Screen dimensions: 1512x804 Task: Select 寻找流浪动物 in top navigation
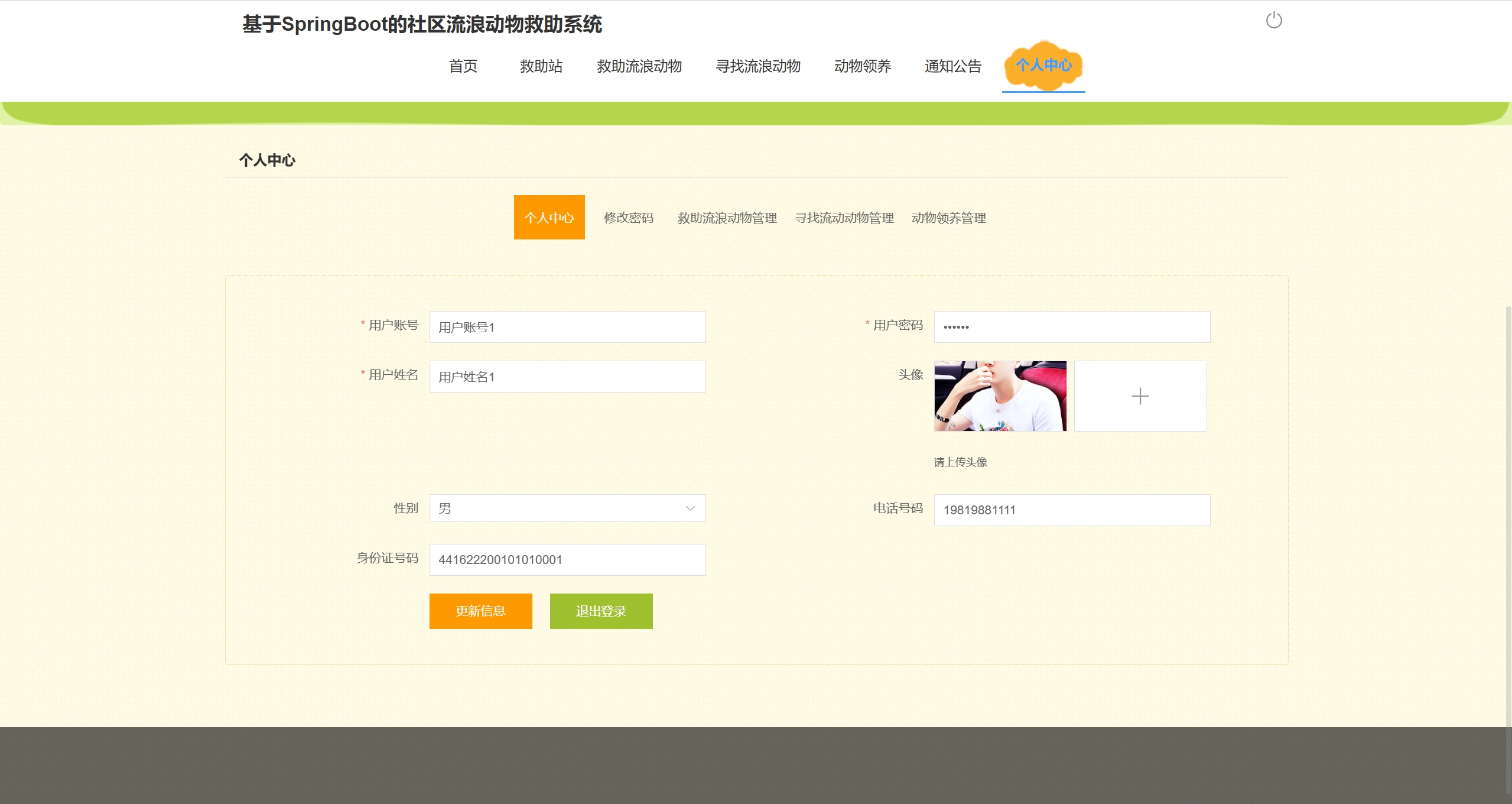pos(757,66)
